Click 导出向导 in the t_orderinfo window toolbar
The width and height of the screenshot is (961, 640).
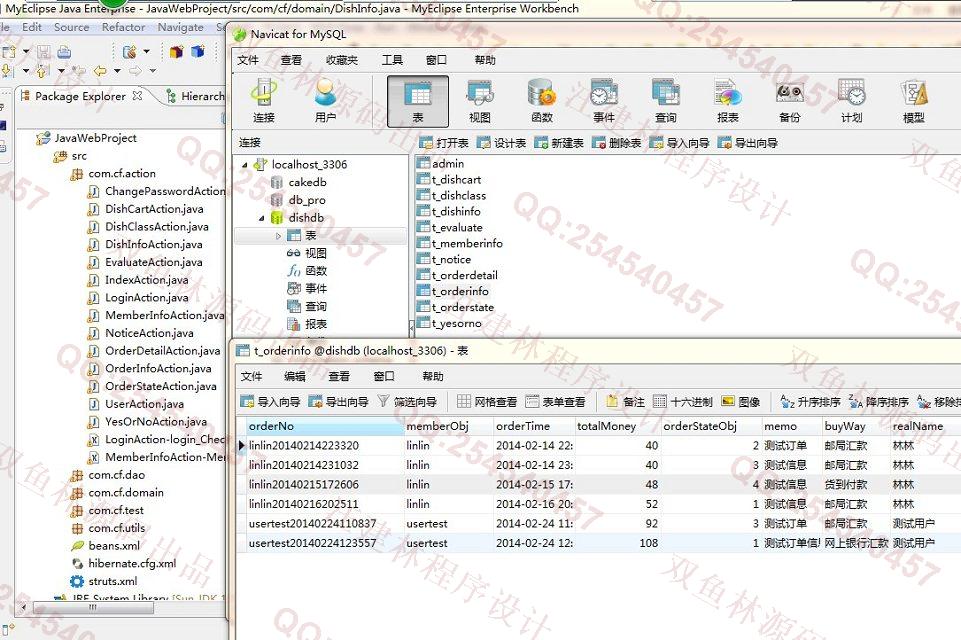[338, 402]
